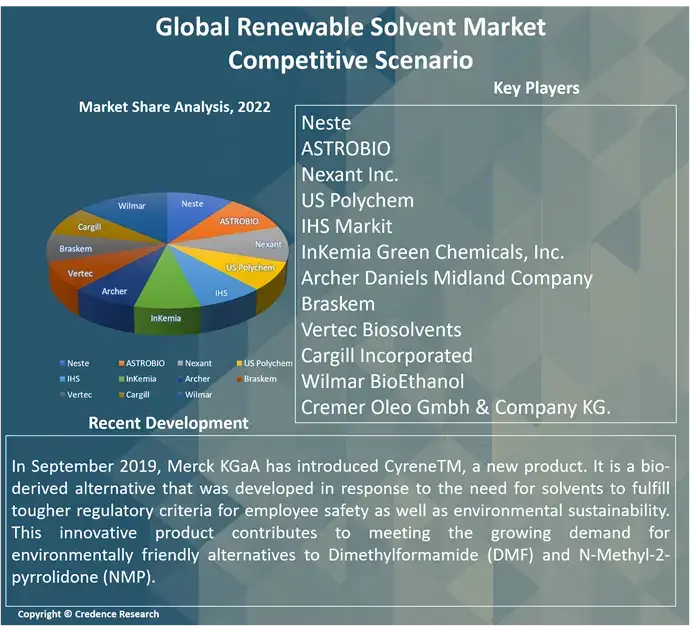The width and height of the screenshot is (690, 627).
Task: Click the Recent Development heading
Action: click(x=168, y=423)
